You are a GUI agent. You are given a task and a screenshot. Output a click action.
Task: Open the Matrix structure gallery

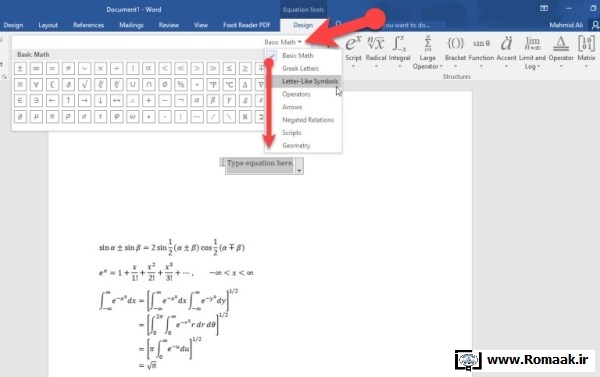[586, 51]
